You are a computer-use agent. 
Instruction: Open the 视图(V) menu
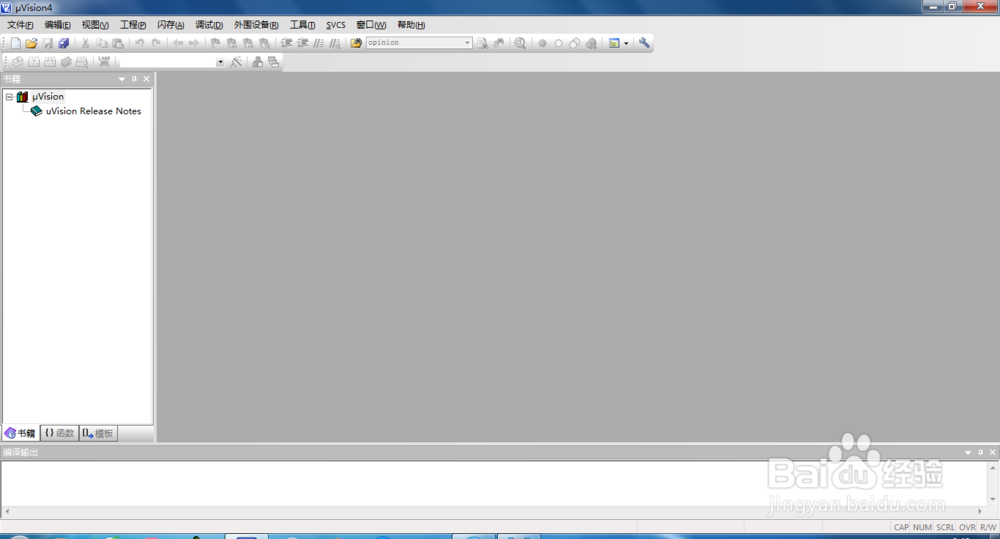pyautogui.click(x=95, y=25)
